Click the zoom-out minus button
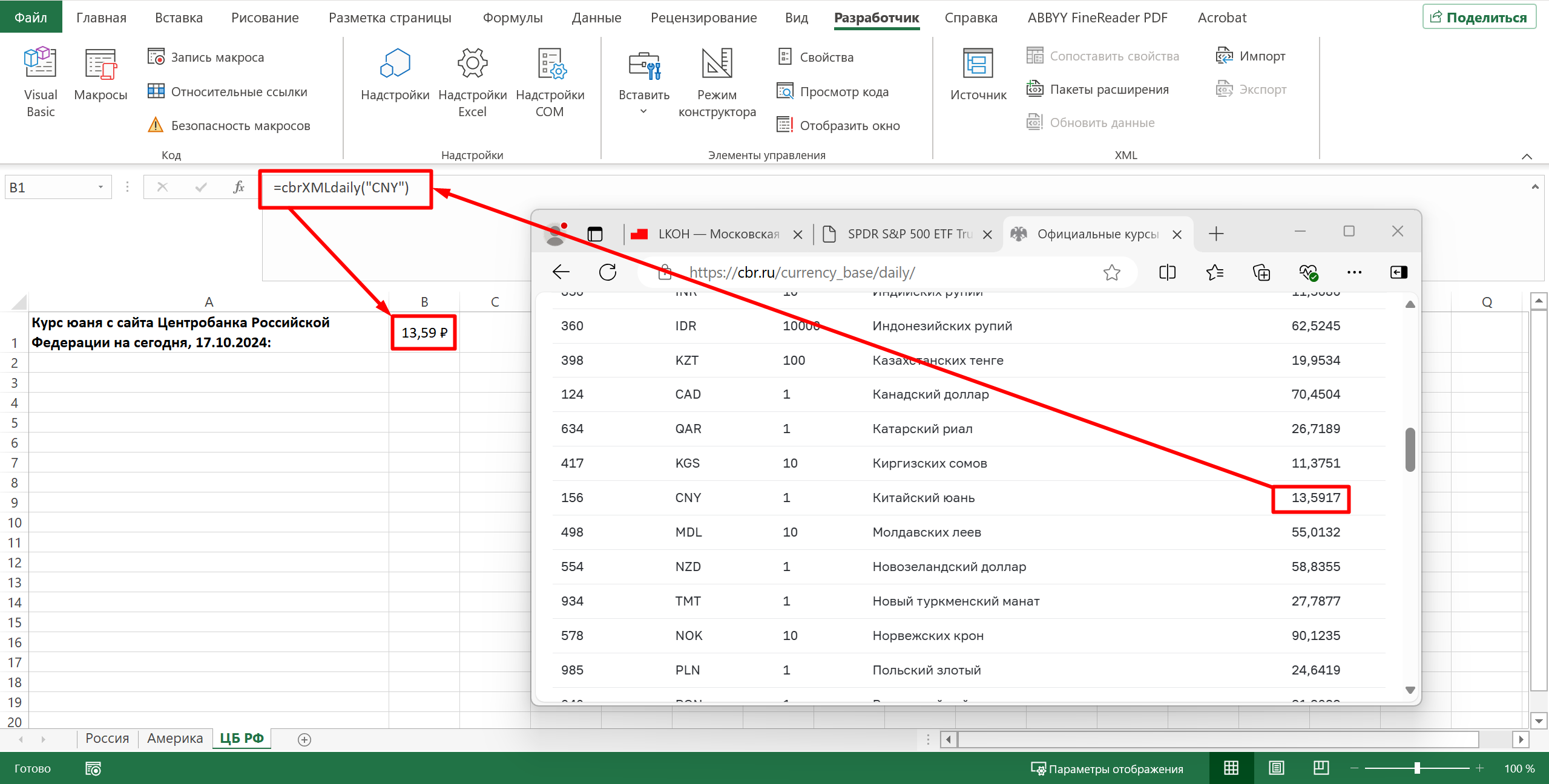This screenshot has height=784, width=1549. 1354,768
